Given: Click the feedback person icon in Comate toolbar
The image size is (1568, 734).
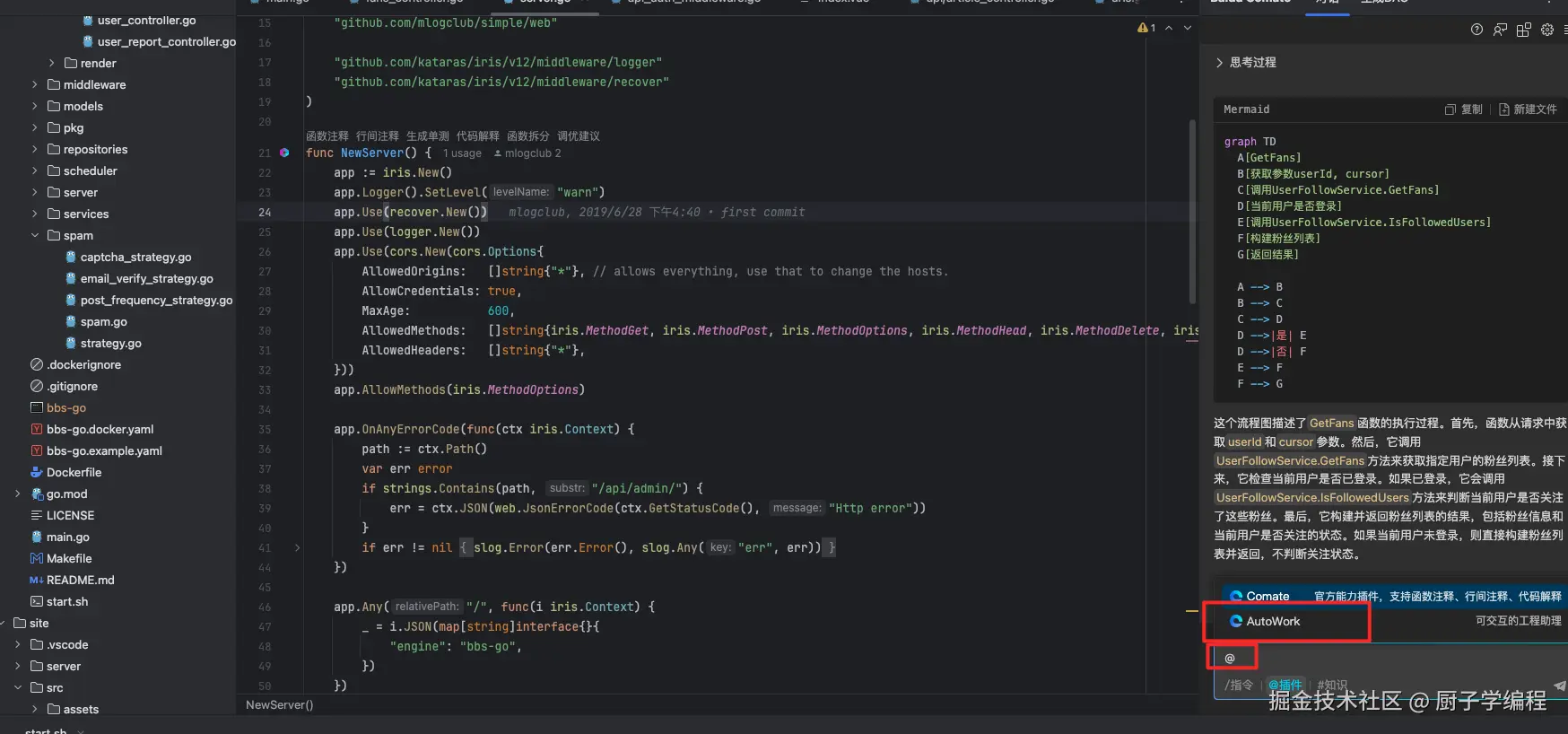Looking at the screenshot, I should (x=1500, y=30).
